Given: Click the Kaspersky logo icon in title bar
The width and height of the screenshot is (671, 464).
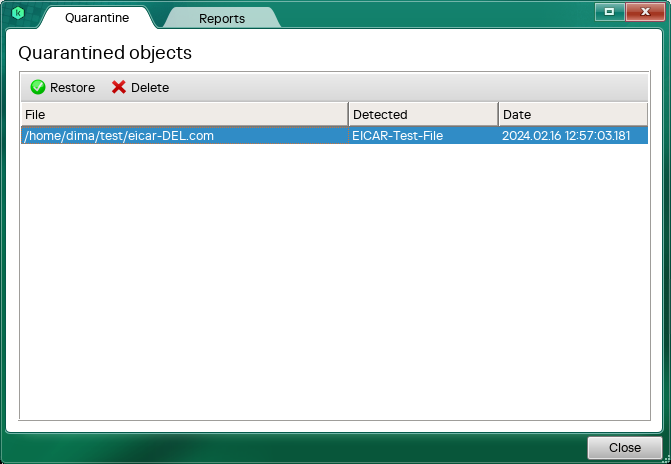Looking at the screenshot, I should (x=18, y=13).
